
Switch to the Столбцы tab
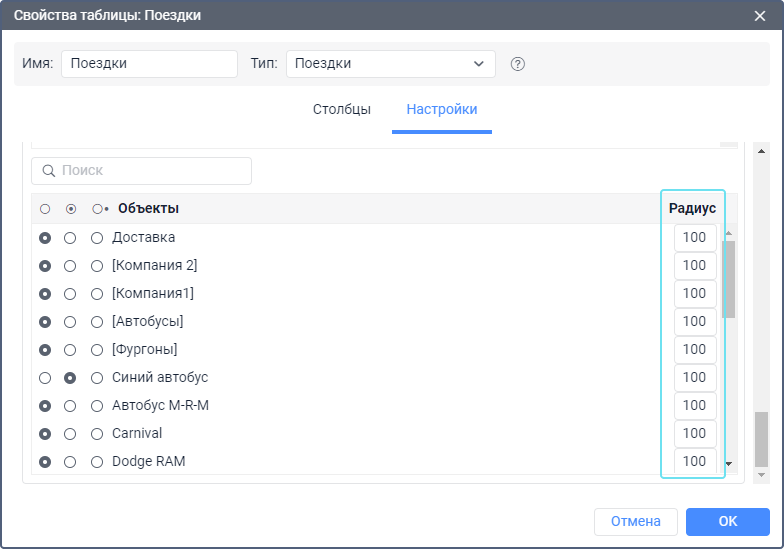pos(342,110)
